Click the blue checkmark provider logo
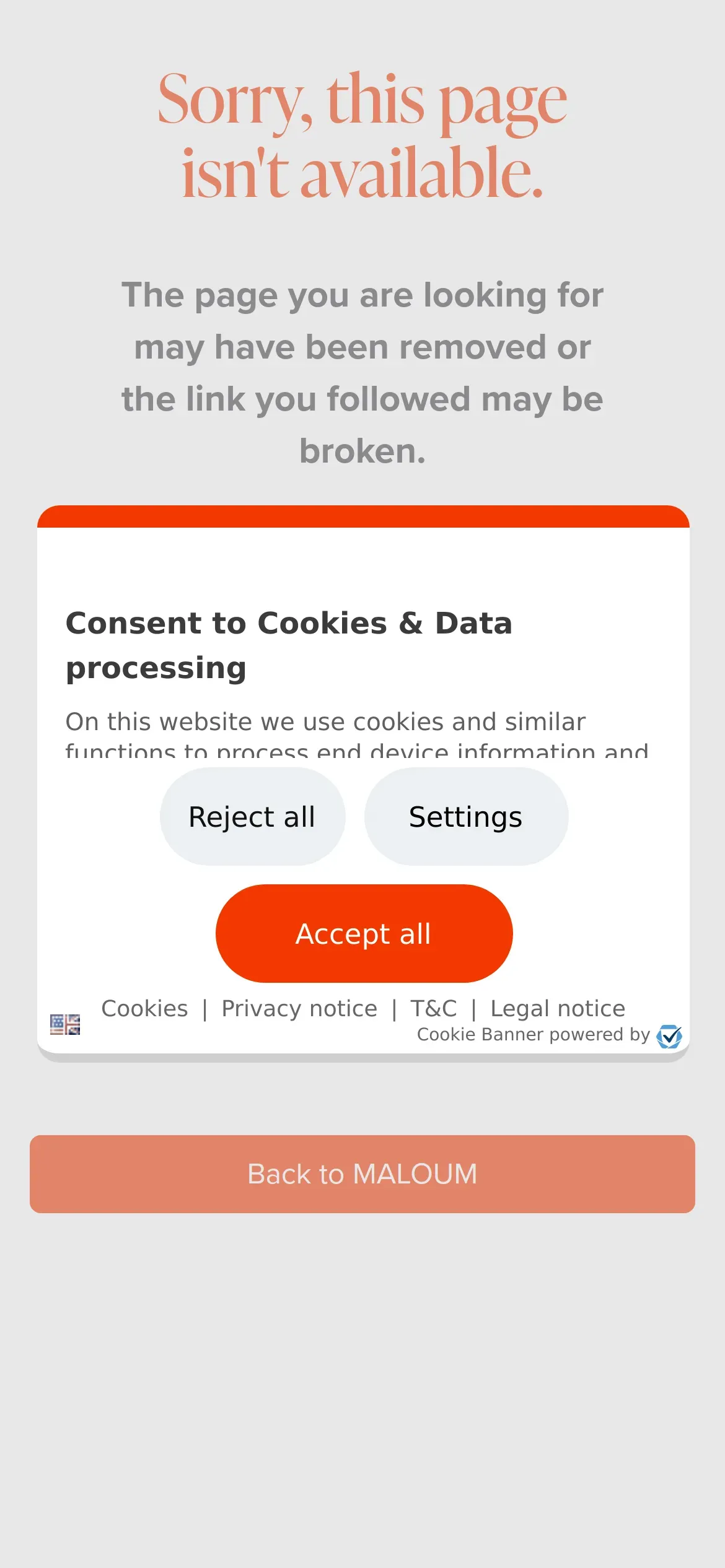This screenshot has width=725, height=1568. [x=669, y=1036]
